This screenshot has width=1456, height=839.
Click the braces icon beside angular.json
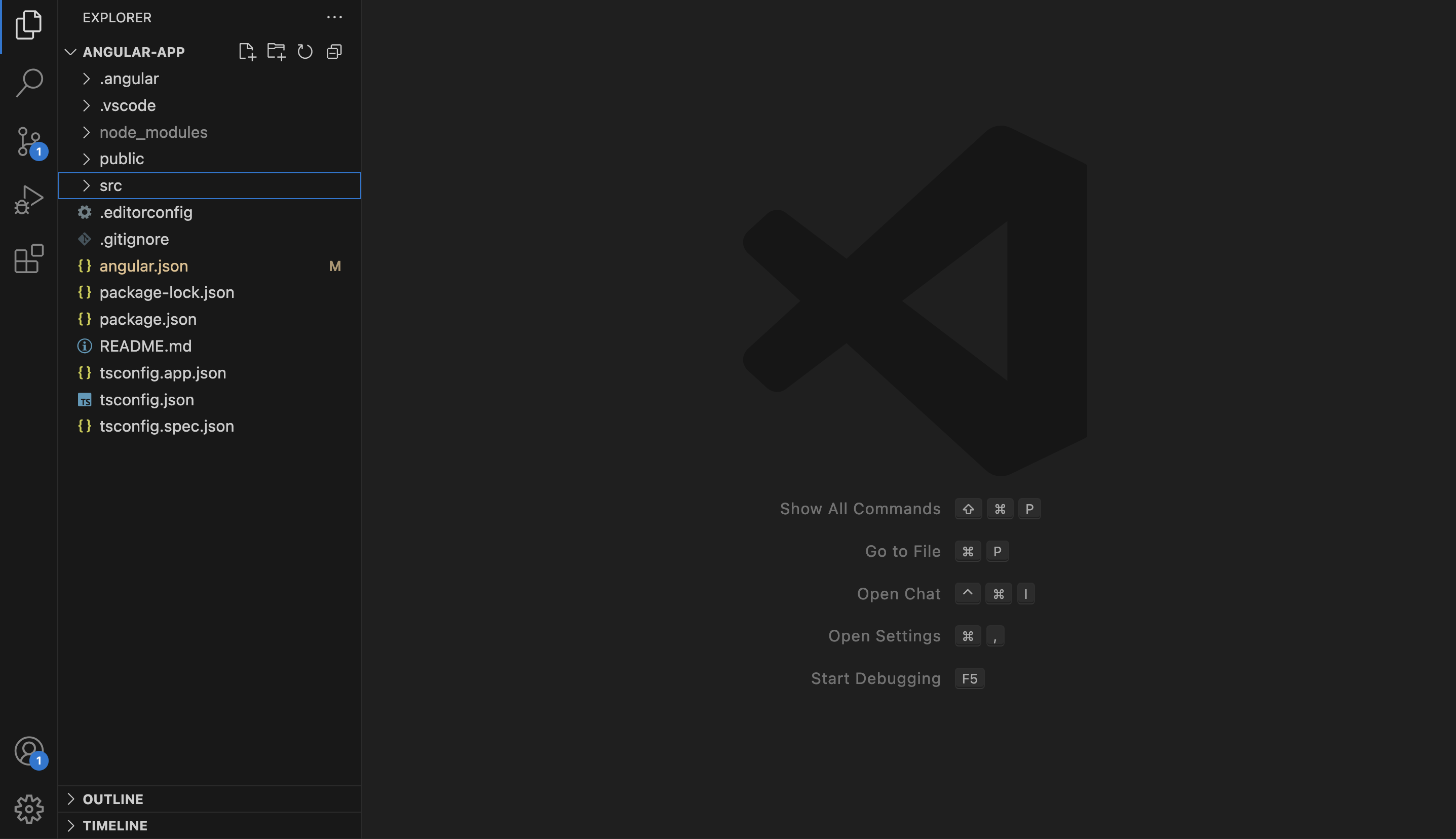point(85,265)
